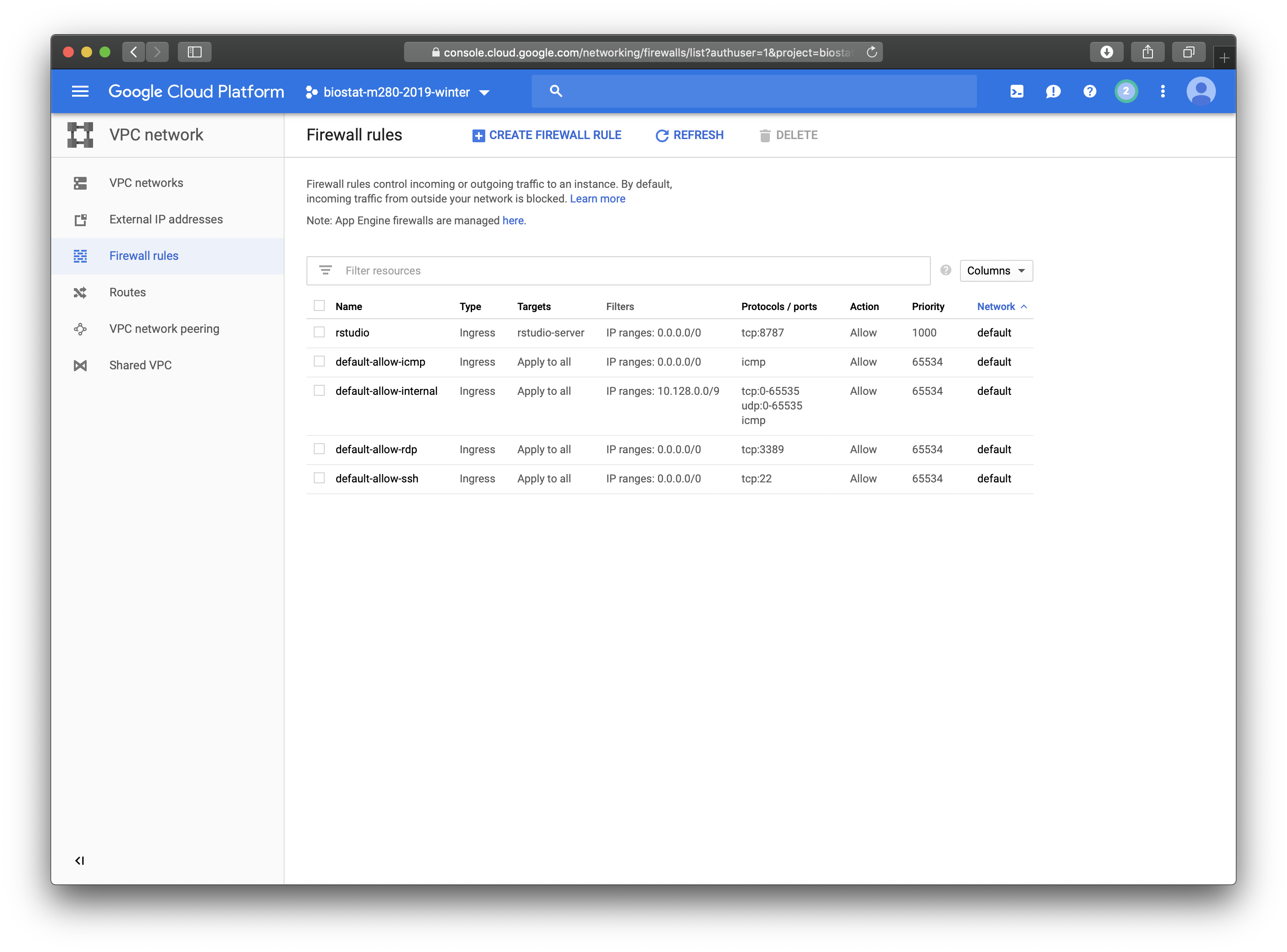Click the filter help icon beside Columns
1287x952 pixels.
coord(945,270)
